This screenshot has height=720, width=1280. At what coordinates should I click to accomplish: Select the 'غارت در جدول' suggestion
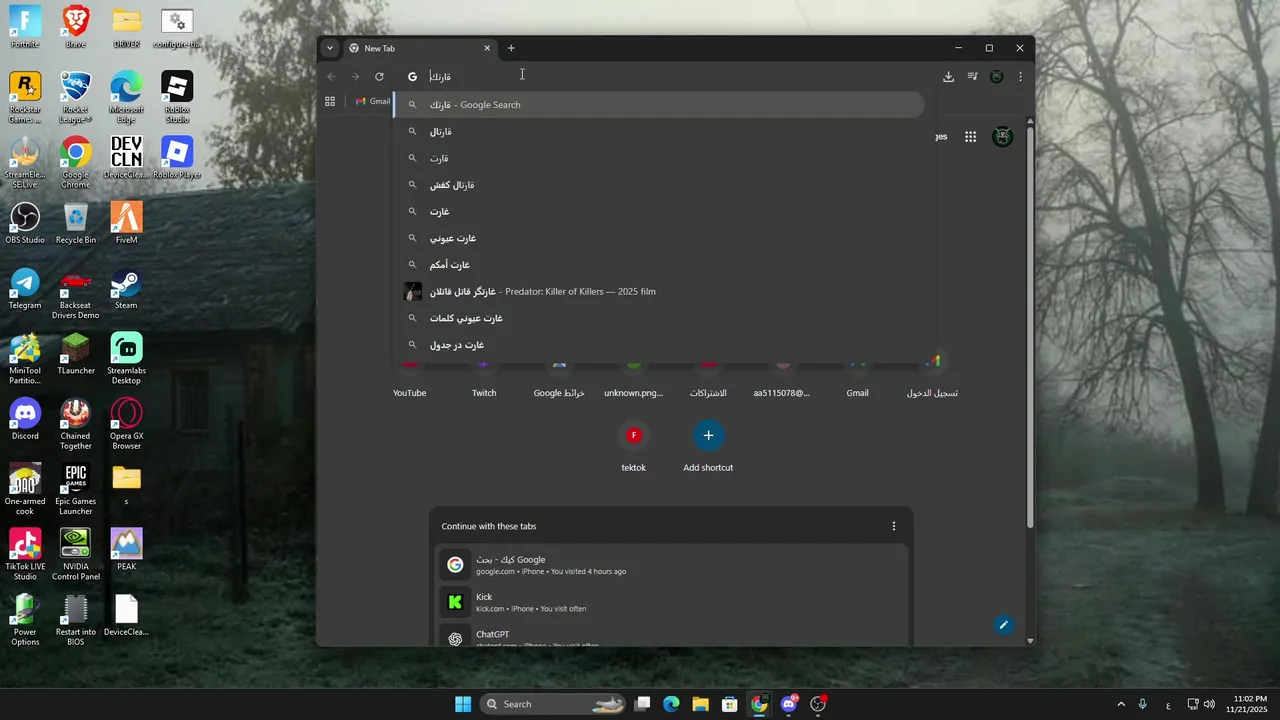pyautogui.click(x=659, y=345)
